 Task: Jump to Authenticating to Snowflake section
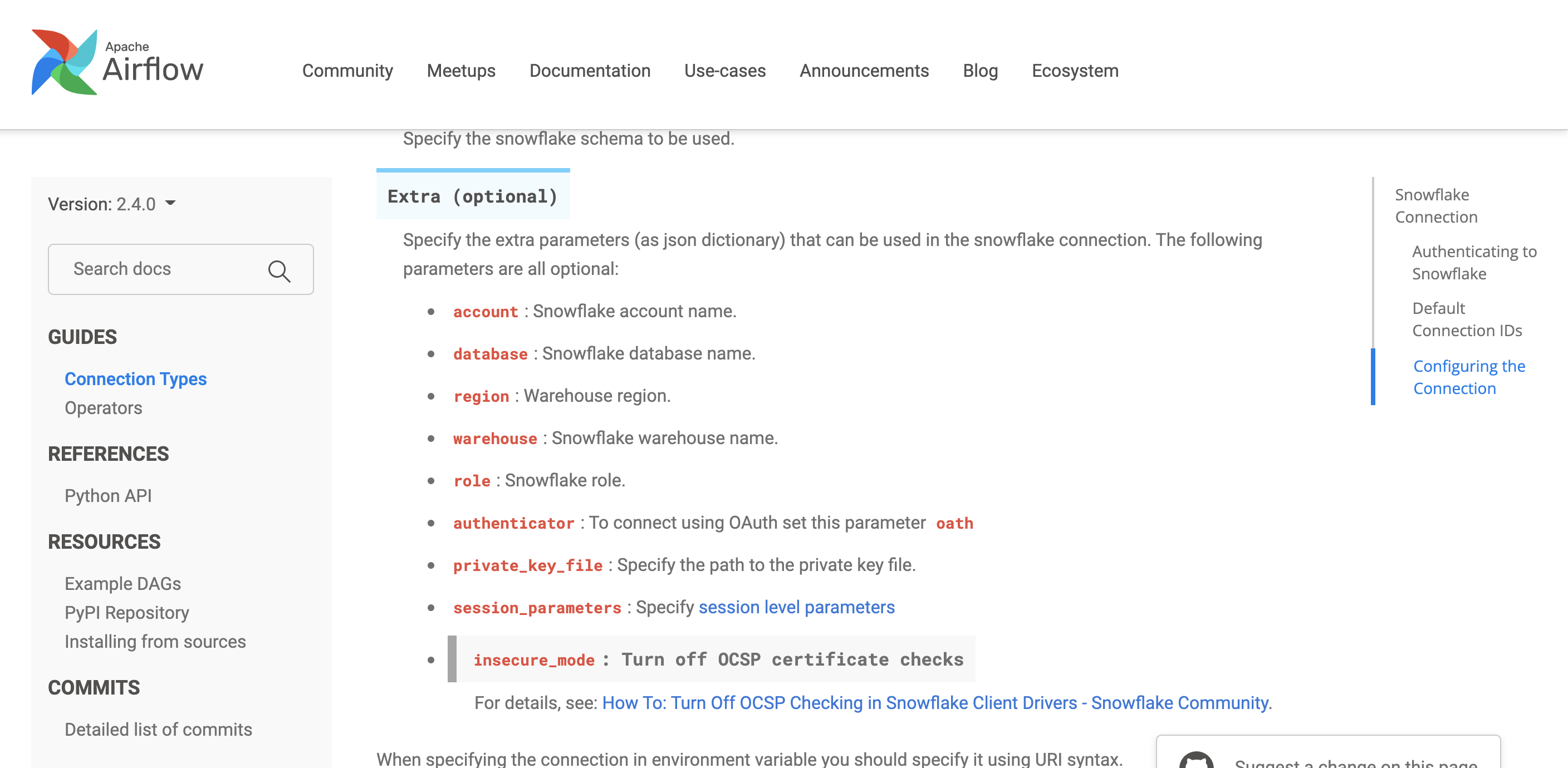click(1473, 262)
